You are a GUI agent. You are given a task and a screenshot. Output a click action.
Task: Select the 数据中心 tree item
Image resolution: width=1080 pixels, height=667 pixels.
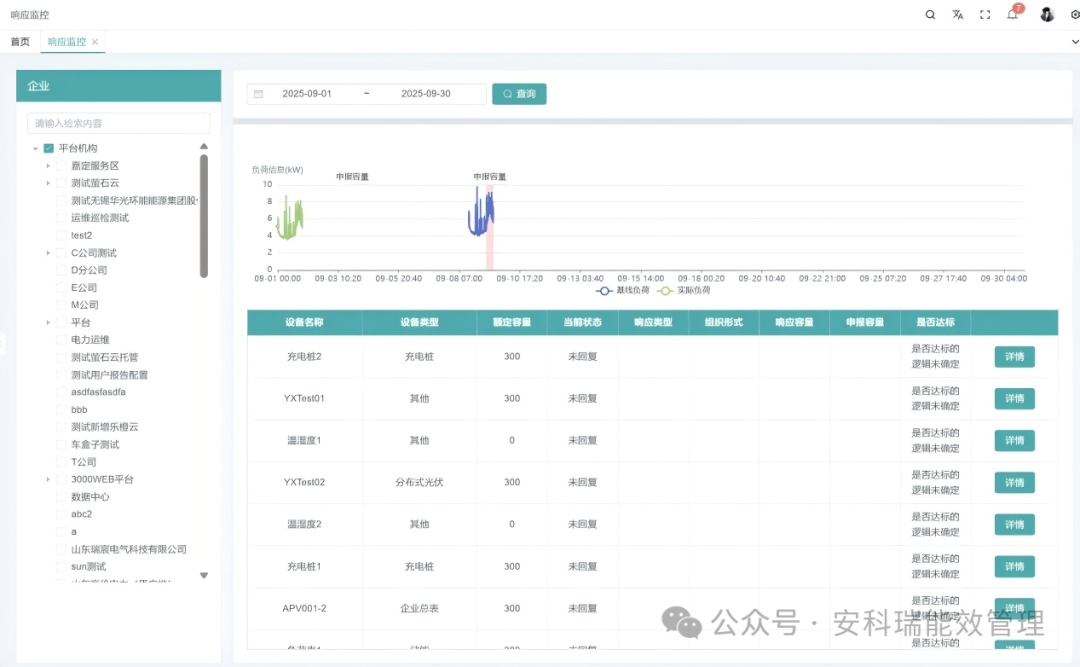click(90, 497)
